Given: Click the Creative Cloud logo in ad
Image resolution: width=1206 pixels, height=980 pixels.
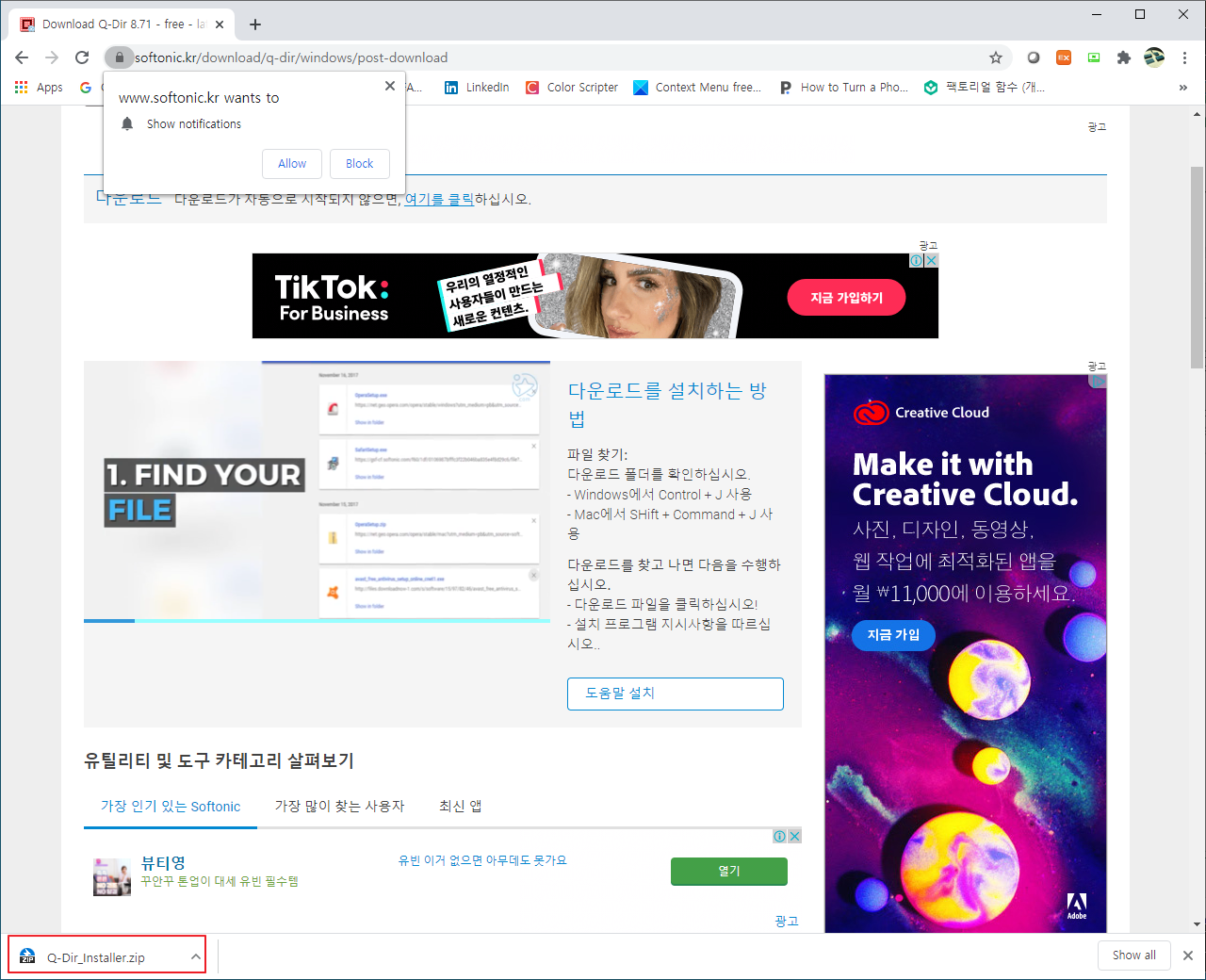Looking at the screenshot, I should (x=921, y=413).
